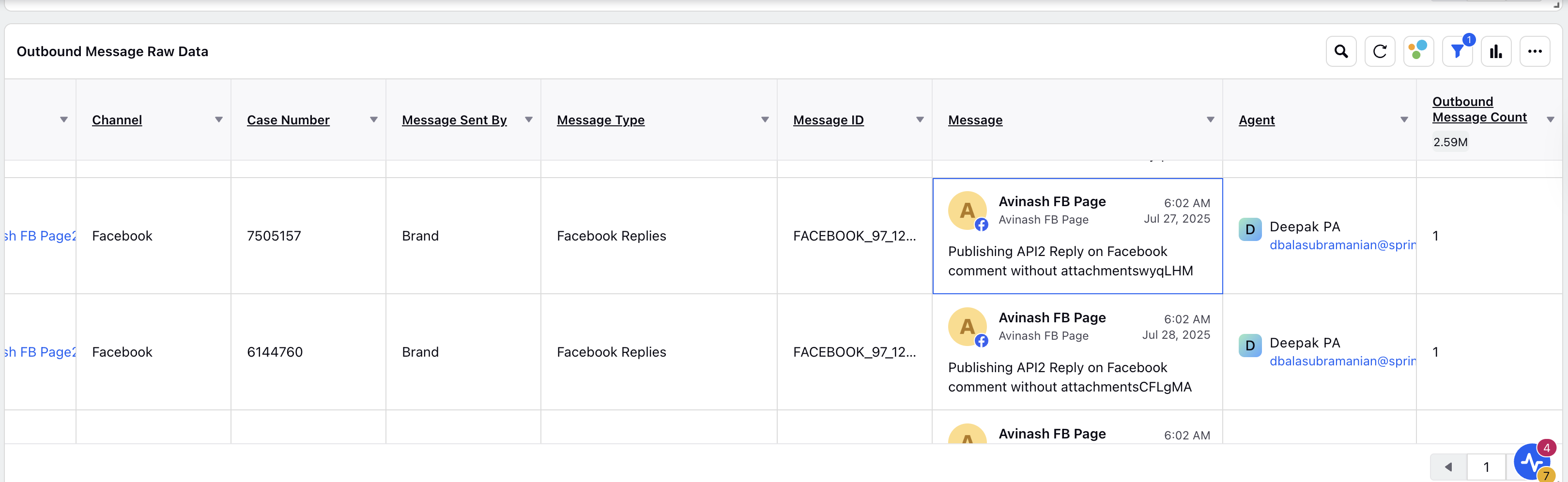1568x482 pixels.
Task: Click the page number 1 field
Action: click(1486, 467)
